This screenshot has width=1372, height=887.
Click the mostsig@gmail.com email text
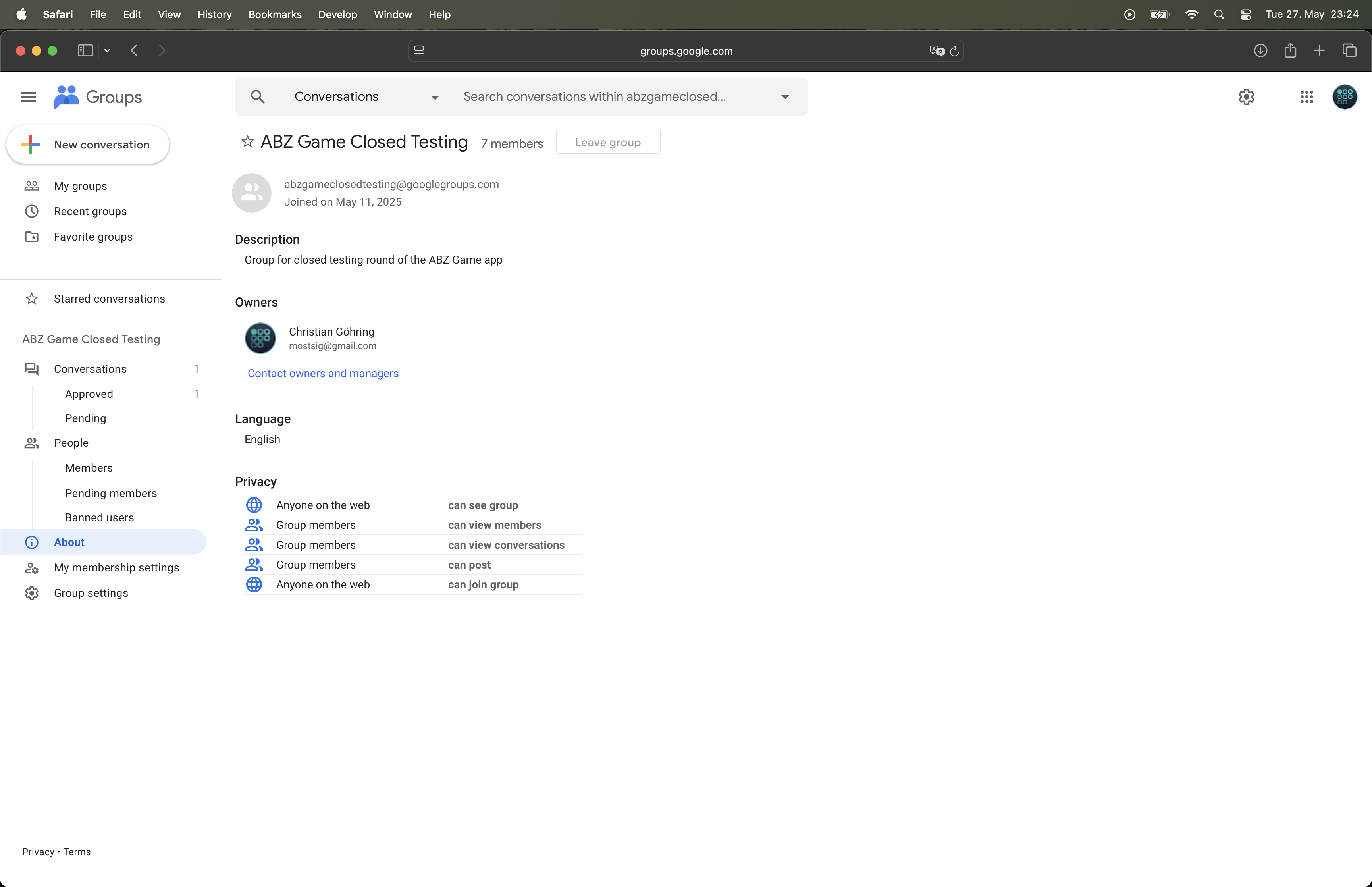(x=333, y=346)
